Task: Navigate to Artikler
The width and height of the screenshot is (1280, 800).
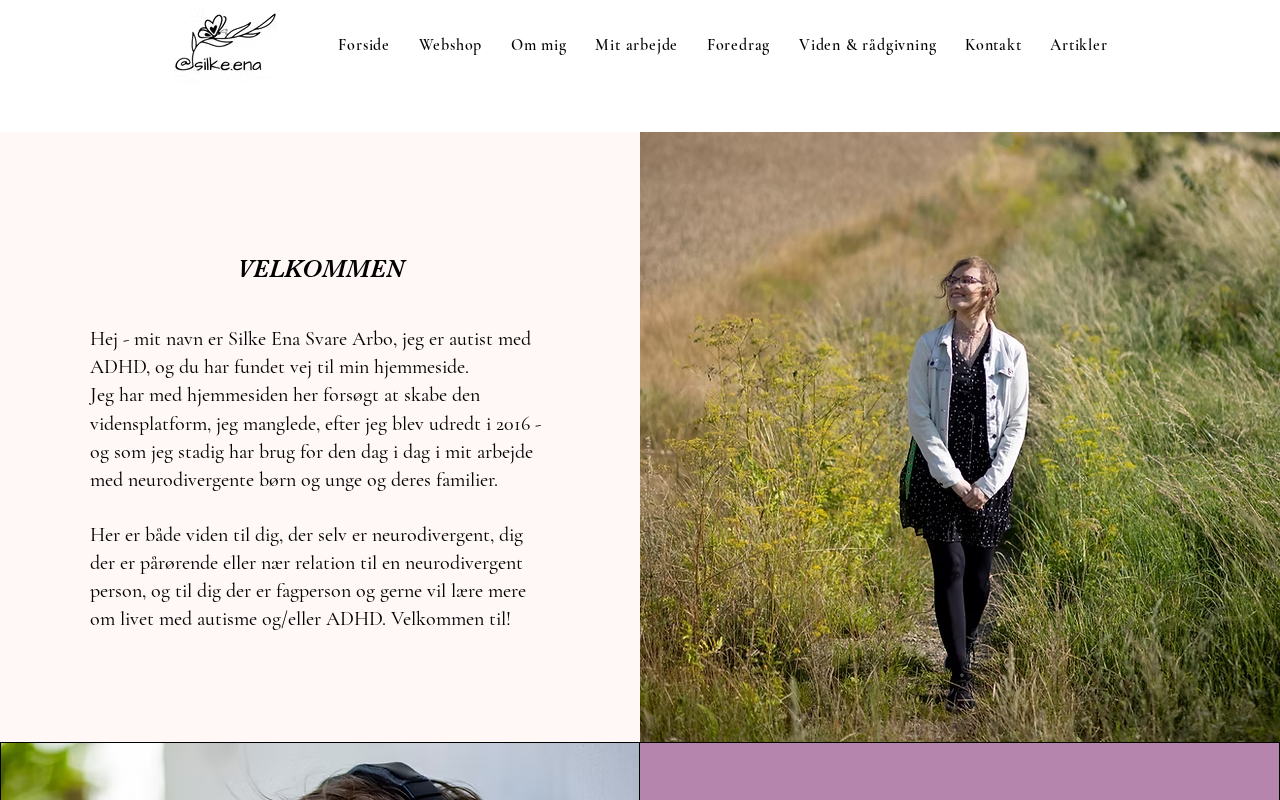Action: pos(1079,45)
